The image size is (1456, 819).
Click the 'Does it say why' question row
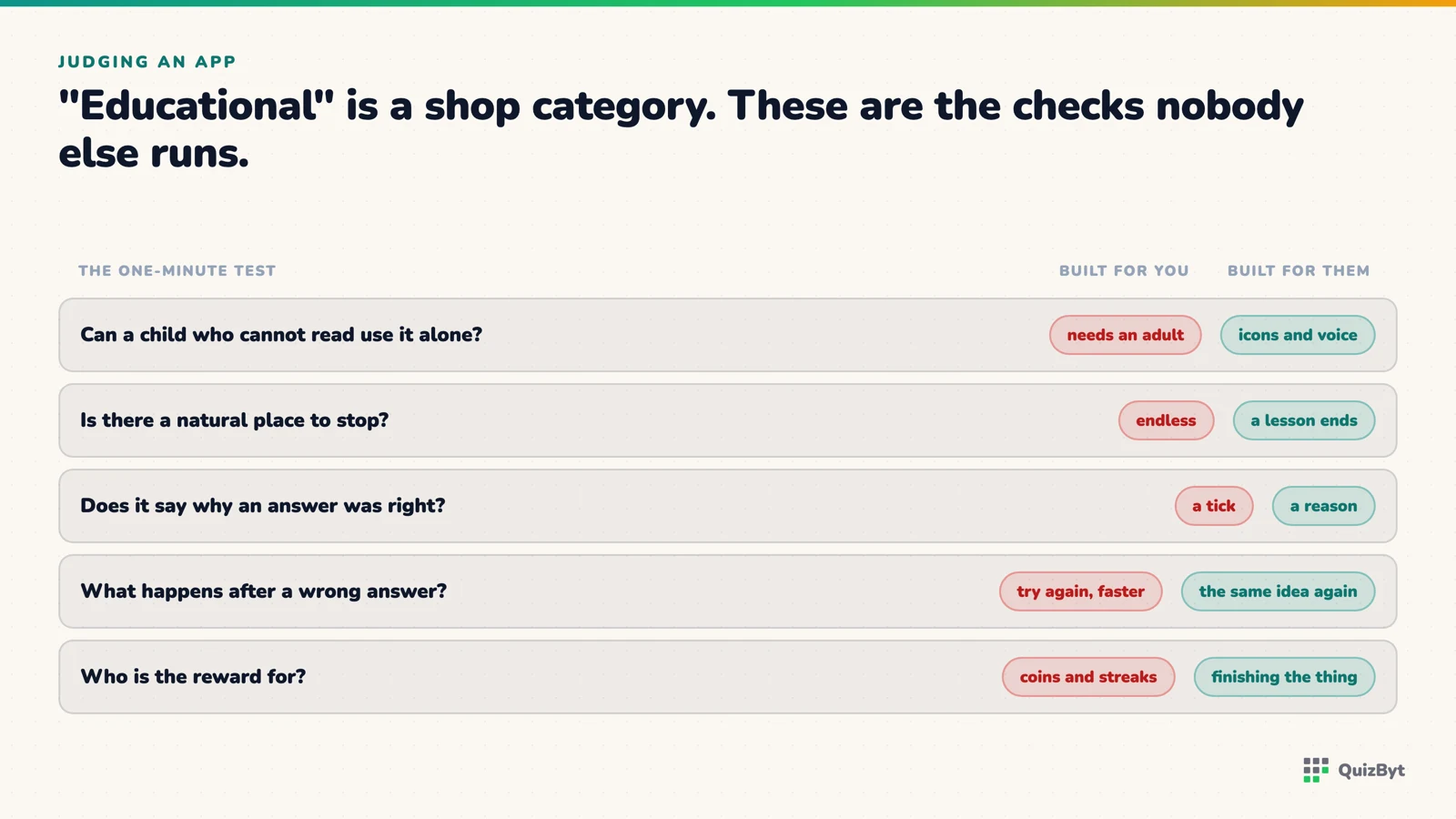click(728, 506)
